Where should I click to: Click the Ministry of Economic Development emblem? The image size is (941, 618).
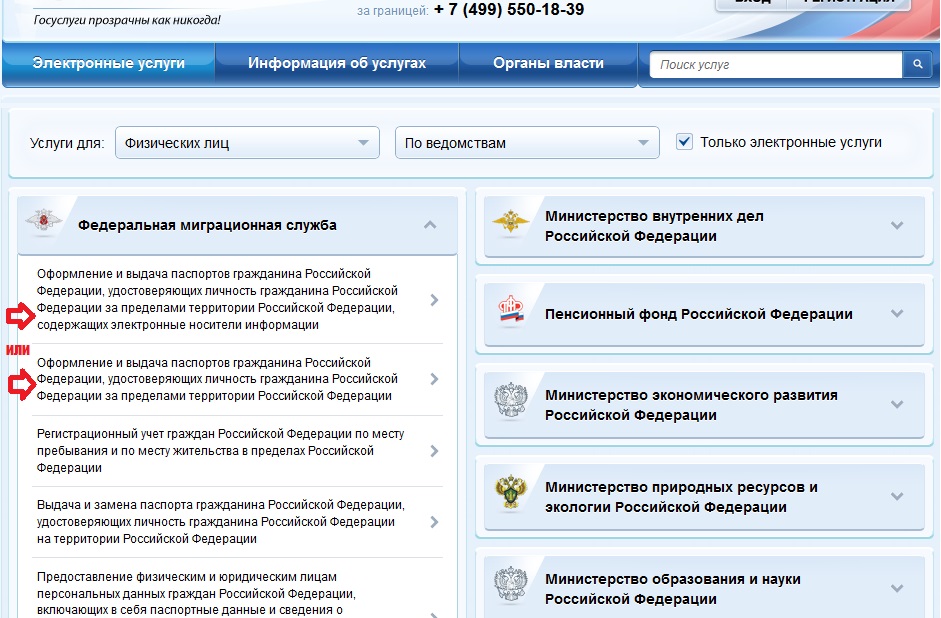511,400
